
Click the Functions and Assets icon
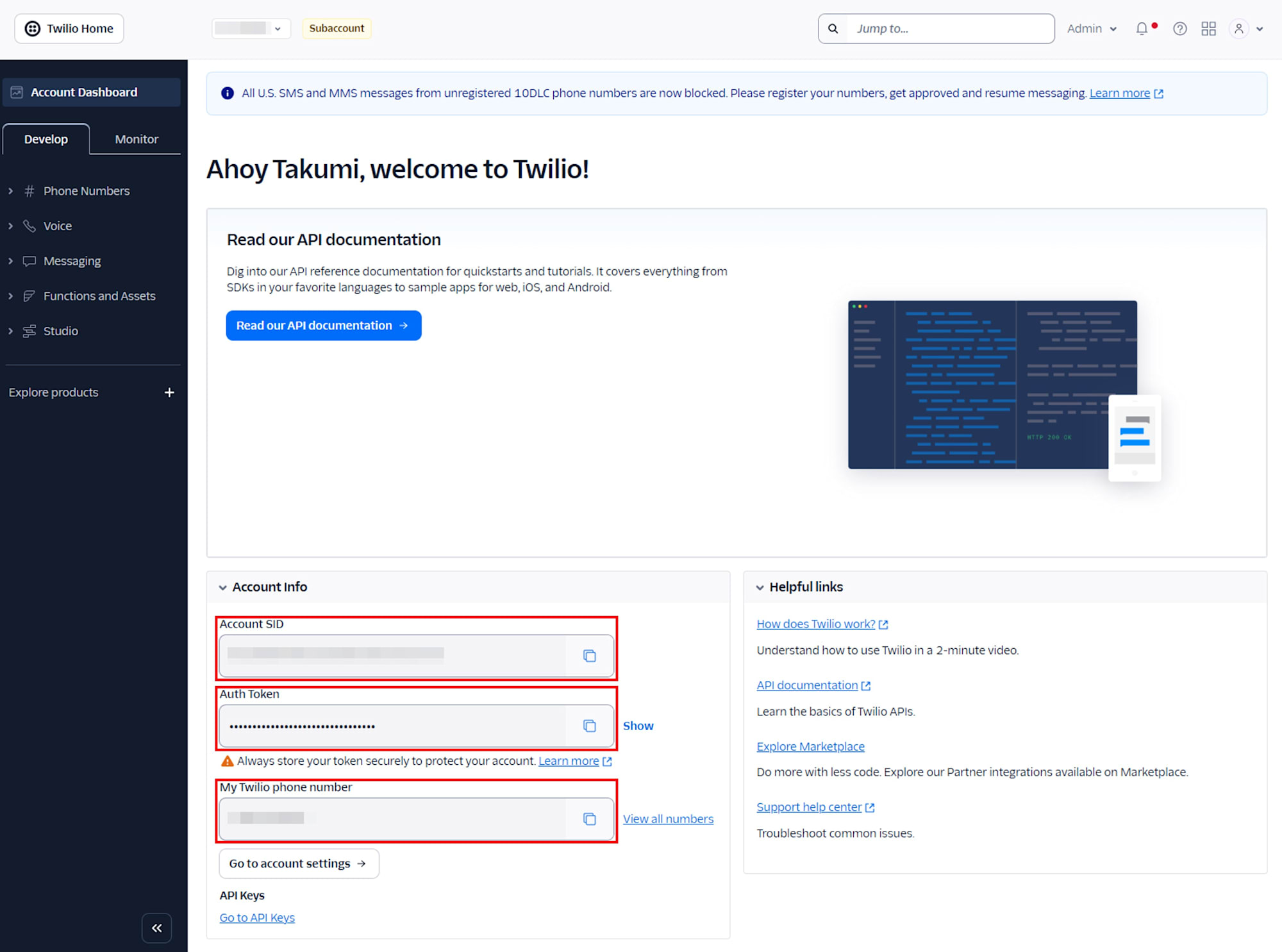coord(29,296)
